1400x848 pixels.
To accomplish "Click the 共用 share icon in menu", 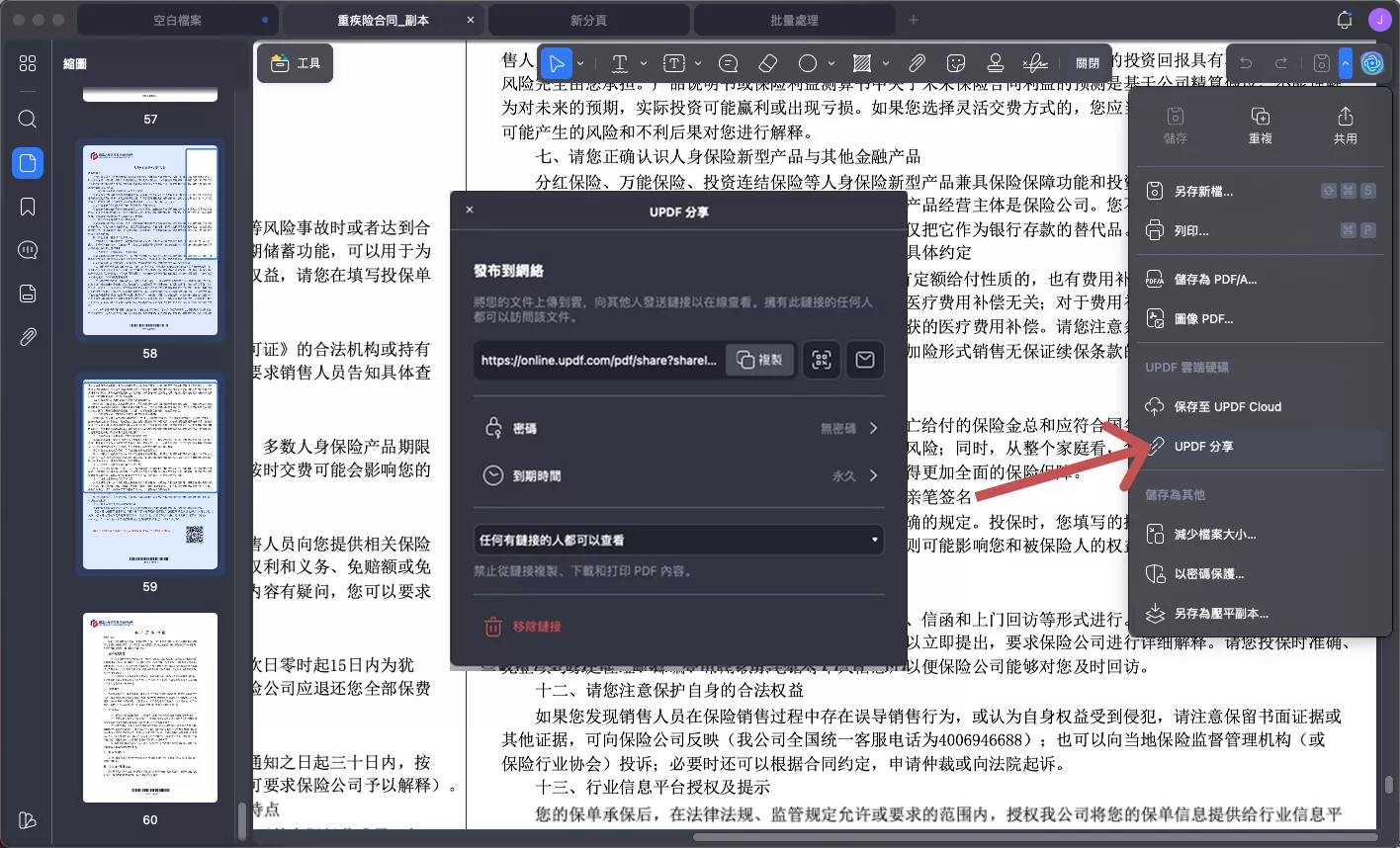I will [x=1346, y=126].
